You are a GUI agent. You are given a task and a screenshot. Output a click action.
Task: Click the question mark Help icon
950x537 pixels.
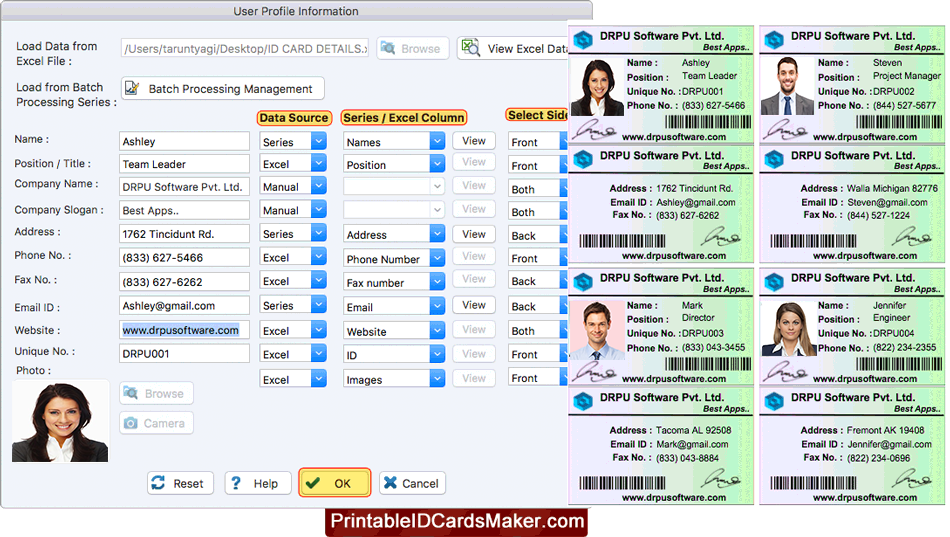236,483
